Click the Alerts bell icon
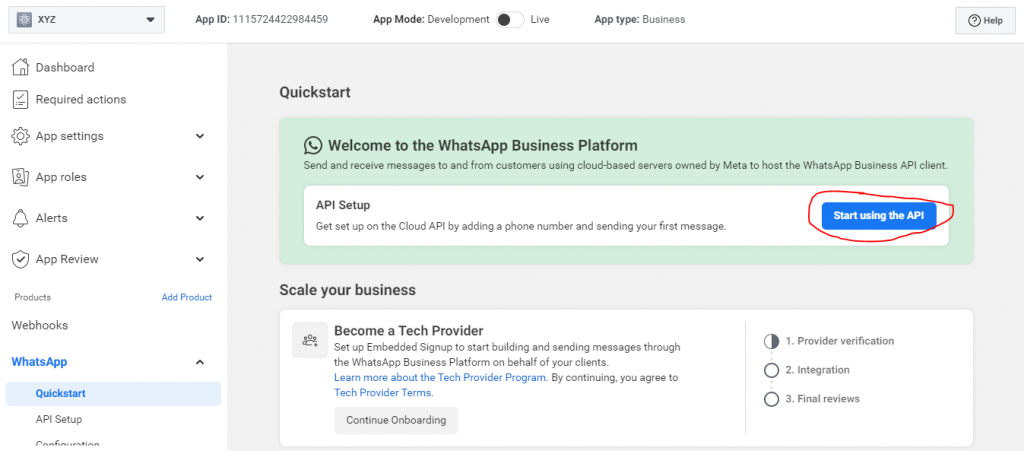This screenshot has width=1024, height=451. (x=21, y=217)
